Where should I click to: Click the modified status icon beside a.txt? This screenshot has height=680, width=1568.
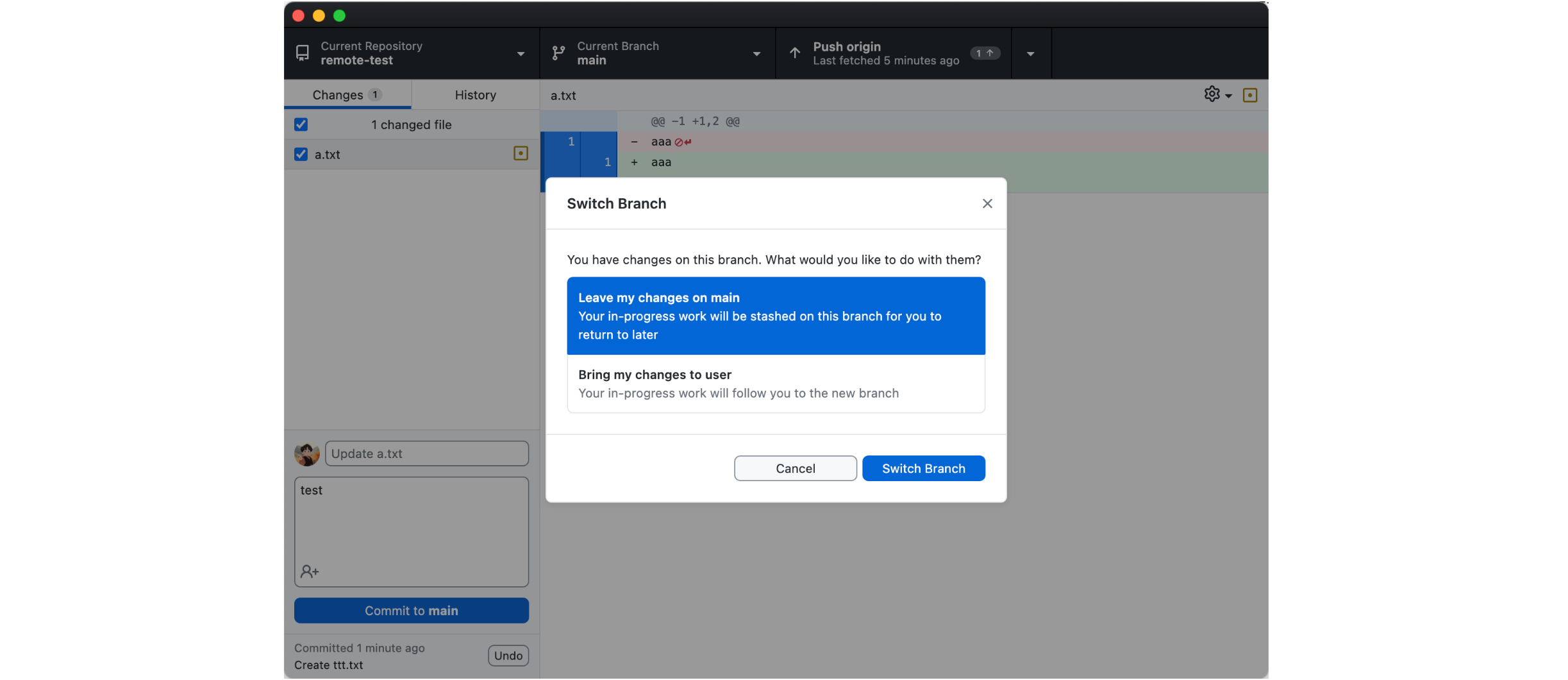521,153
